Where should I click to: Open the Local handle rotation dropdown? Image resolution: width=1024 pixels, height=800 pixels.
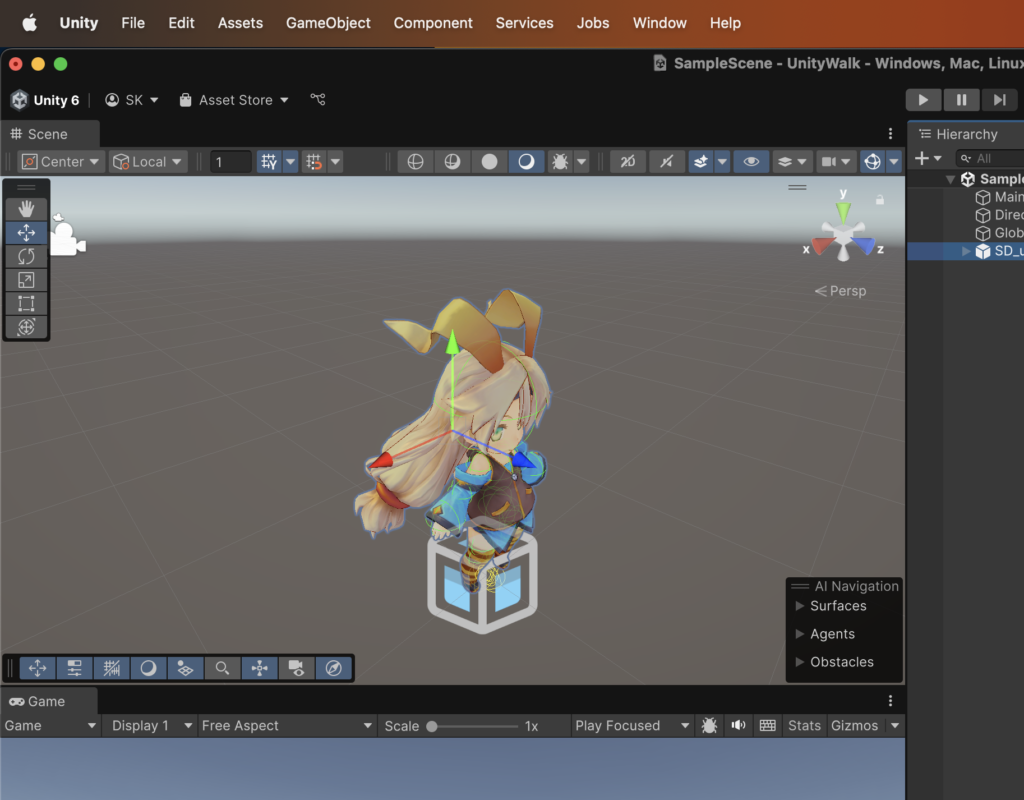(148, 161)
